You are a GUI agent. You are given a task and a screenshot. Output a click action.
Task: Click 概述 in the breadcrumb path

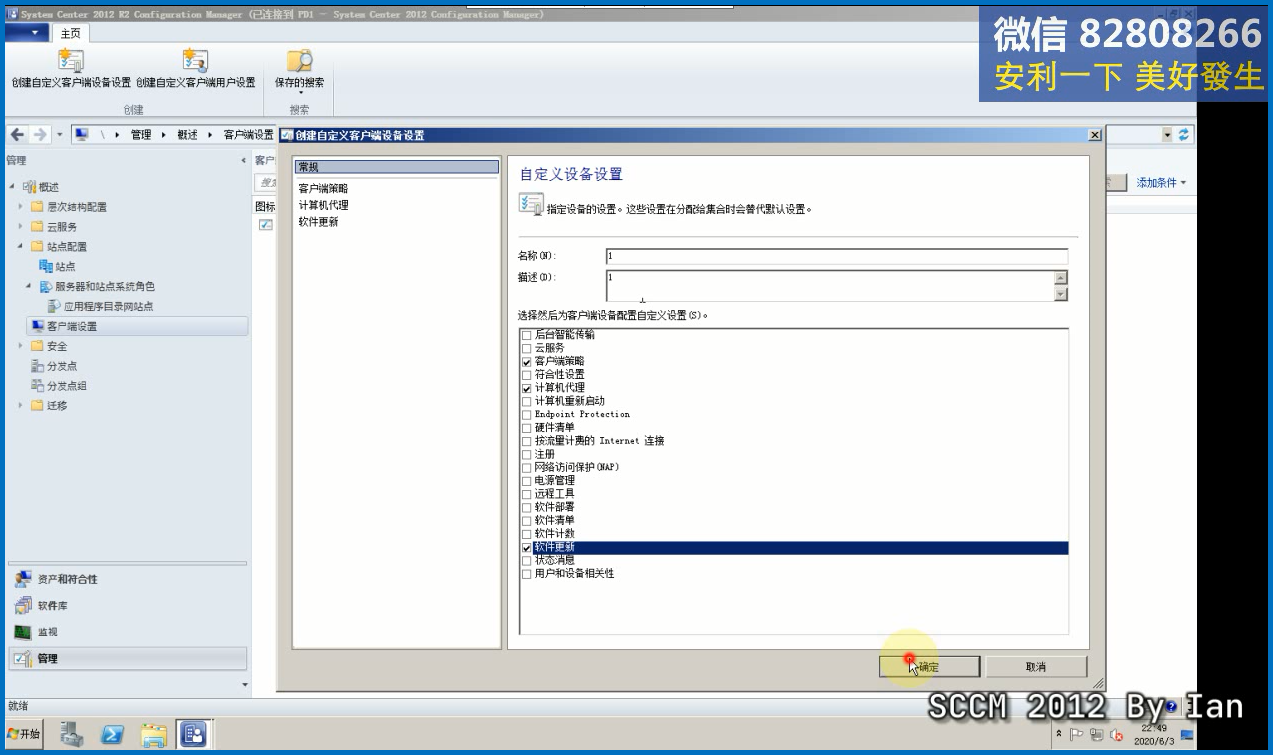[x=187, y=135]
